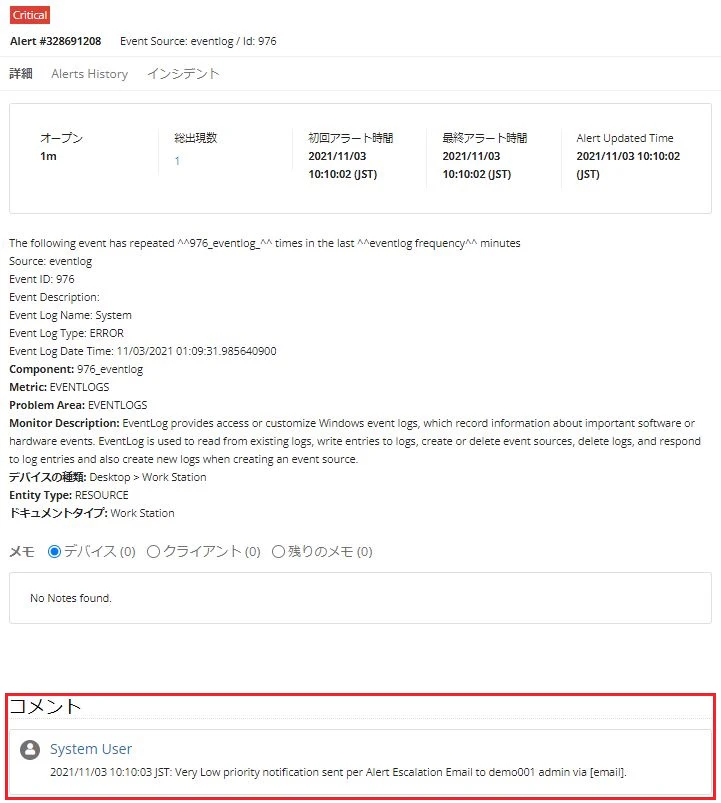This screenshot has height=803, width=721.
Task: Click the Event Log Type: ERROR line
Action: click(x=67, y=333)
